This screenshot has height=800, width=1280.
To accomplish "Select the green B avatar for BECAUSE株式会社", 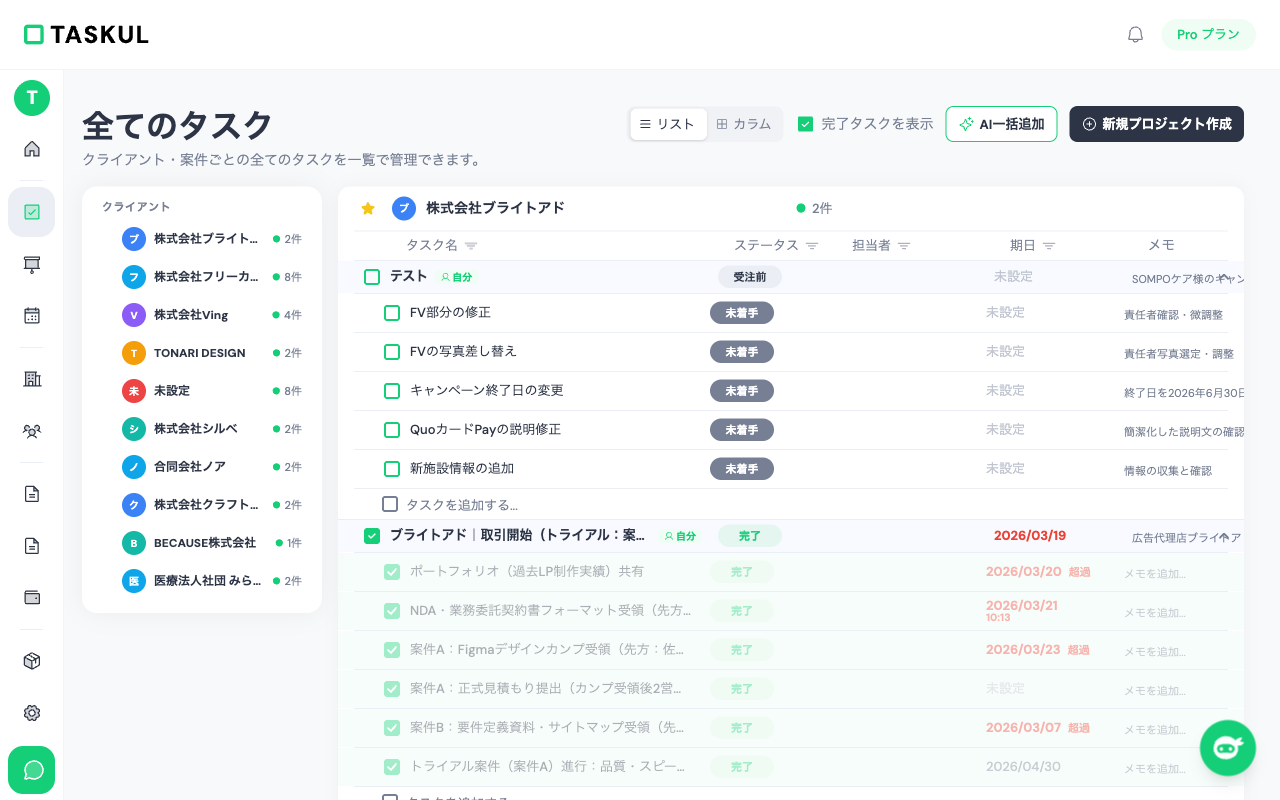I will click(x=134, y=543).
